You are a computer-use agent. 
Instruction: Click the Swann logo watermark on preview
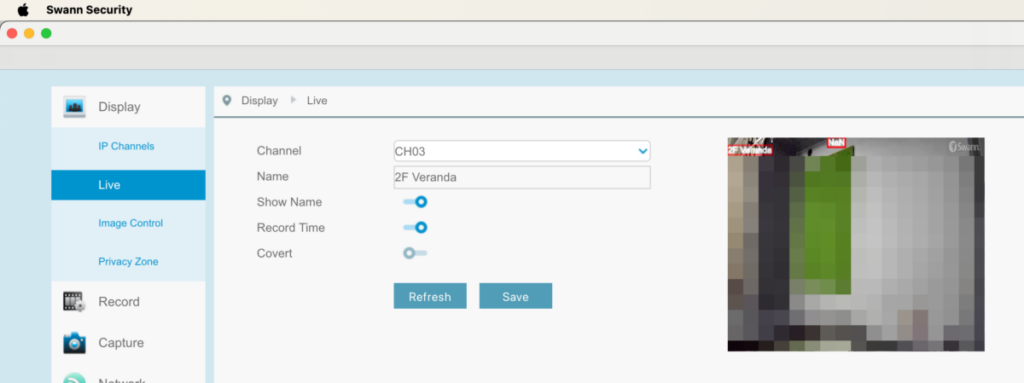coord(964,147)
